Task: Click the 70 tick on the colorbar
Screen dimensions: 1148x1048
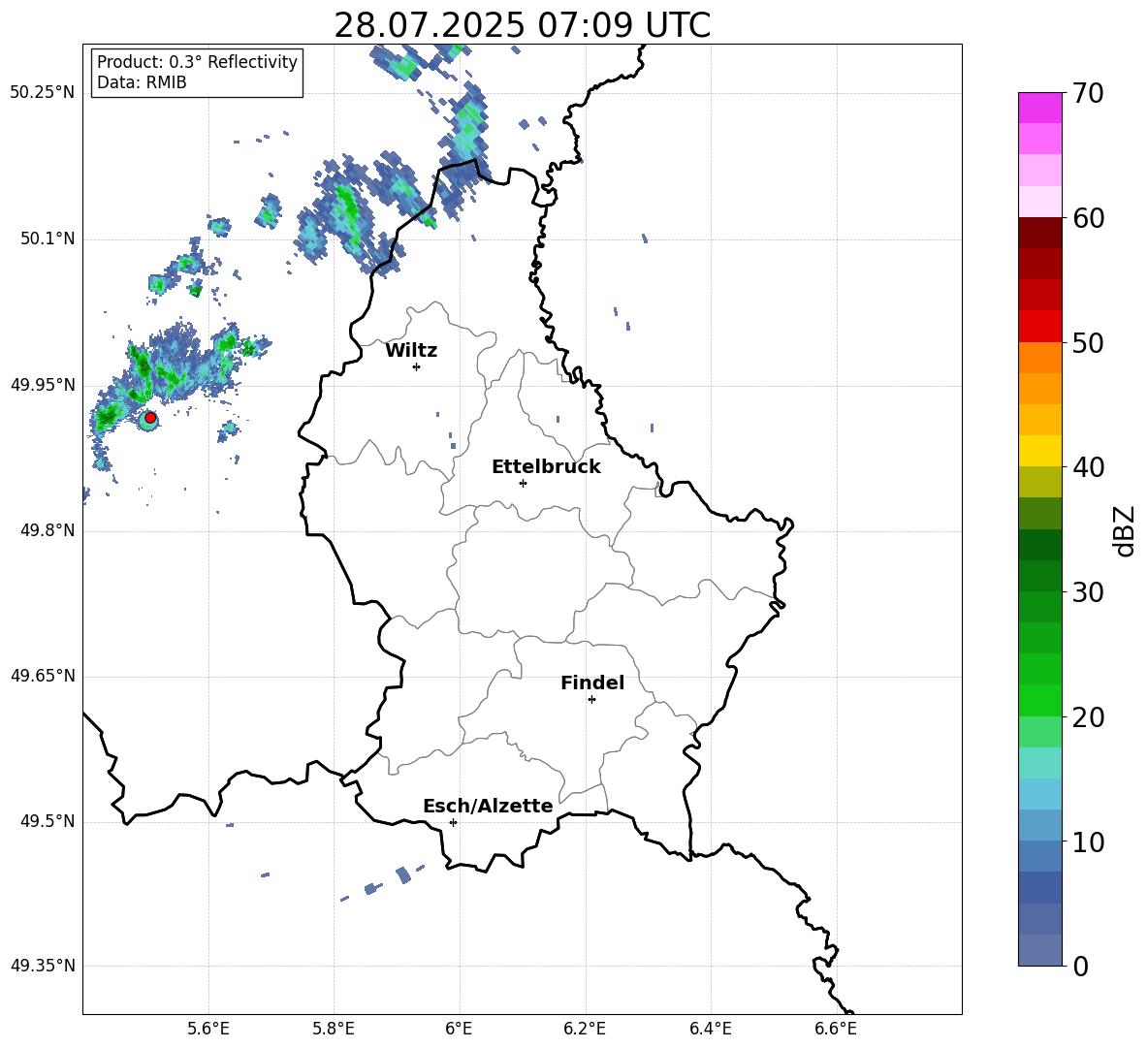Action: pyautogui.click(x=1088, y=93)
